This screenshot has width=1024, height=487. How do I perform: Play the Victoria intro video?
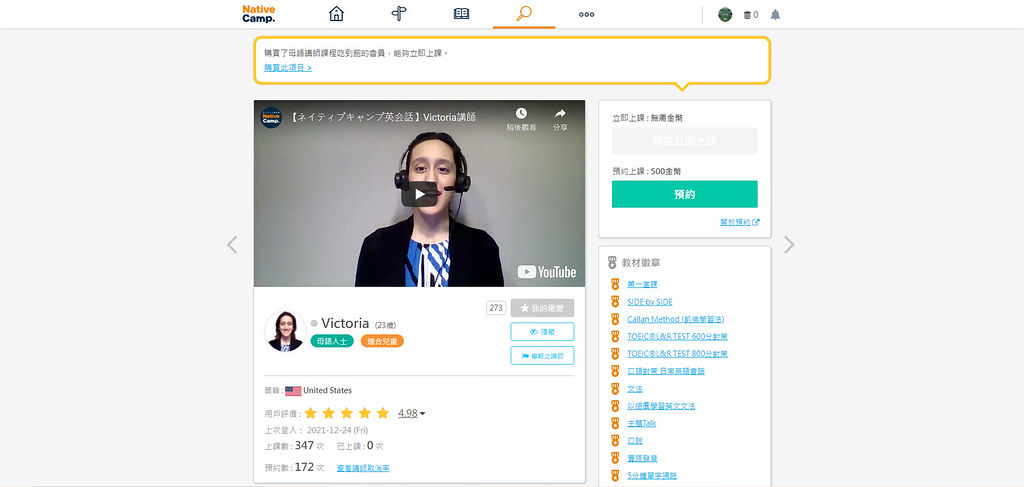point(419,194)
